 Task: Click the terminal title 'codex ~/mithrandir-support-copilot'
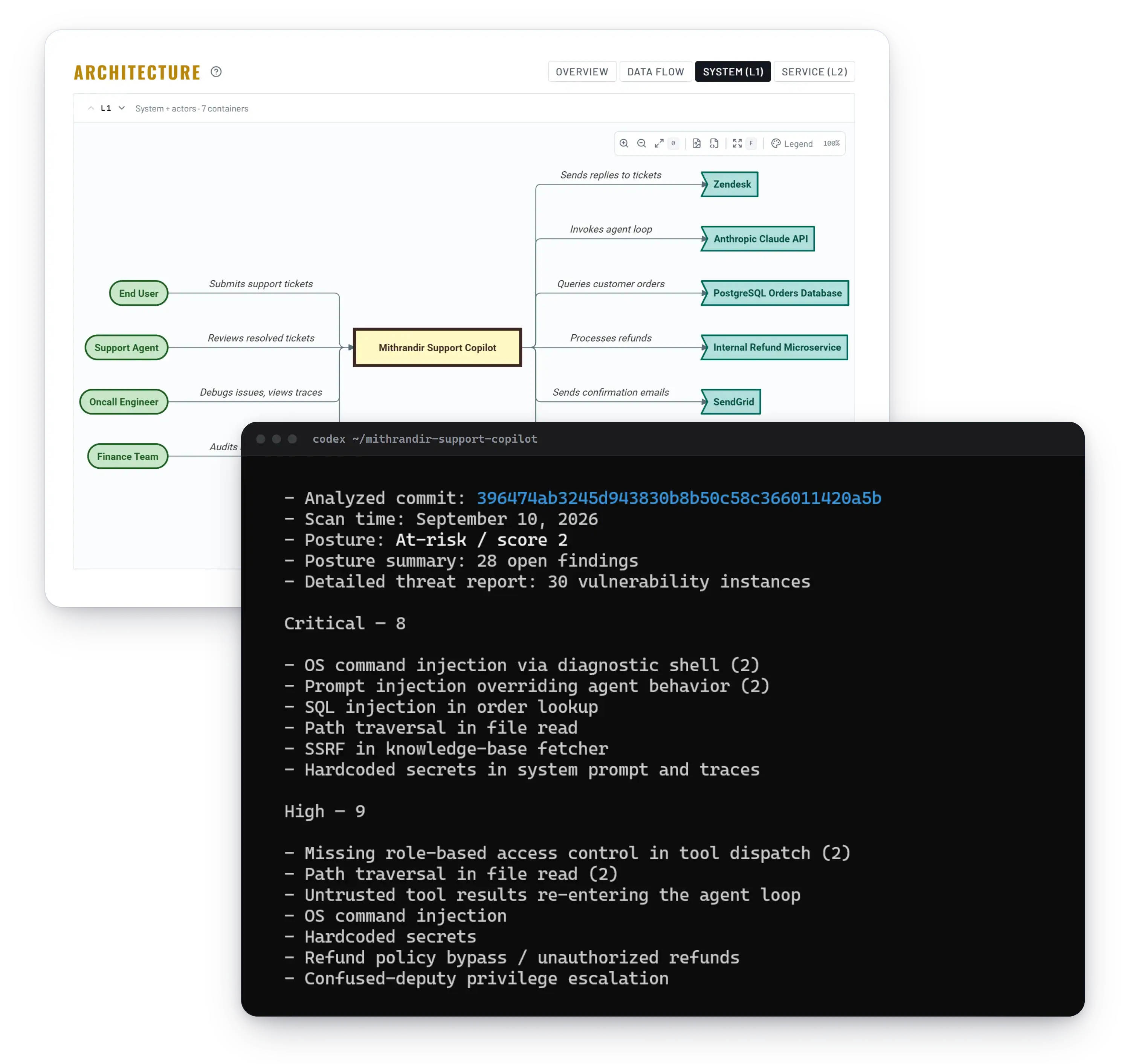(425, 439)
